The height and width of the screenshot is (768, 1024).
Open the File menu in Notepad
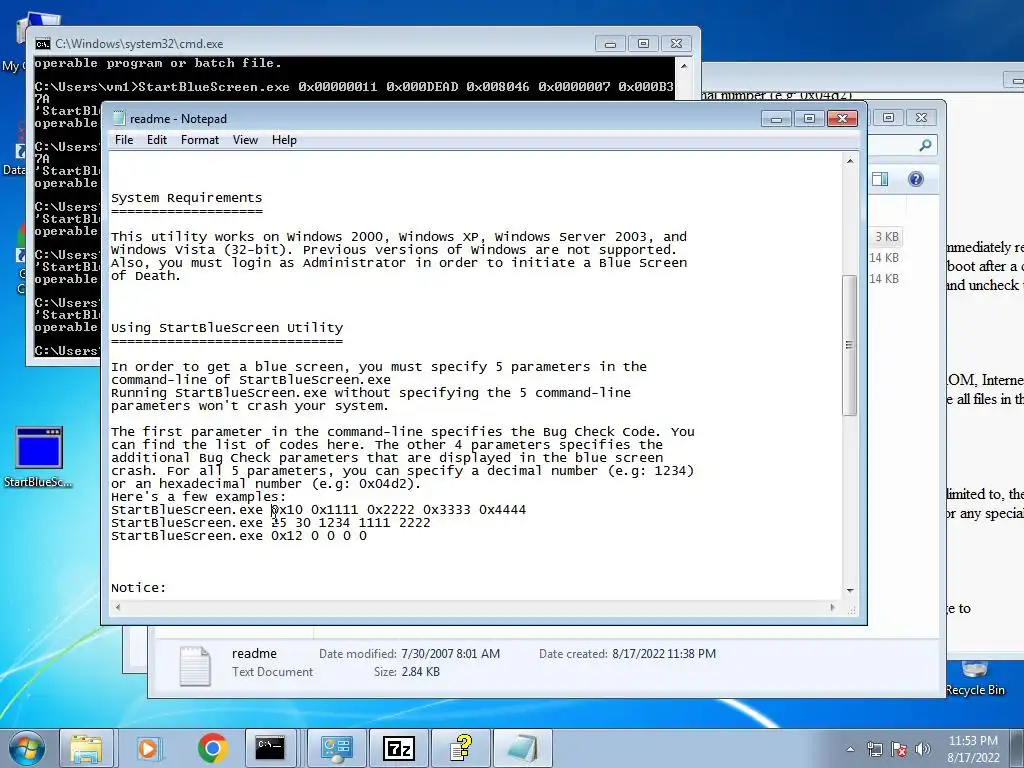(123, 140)
